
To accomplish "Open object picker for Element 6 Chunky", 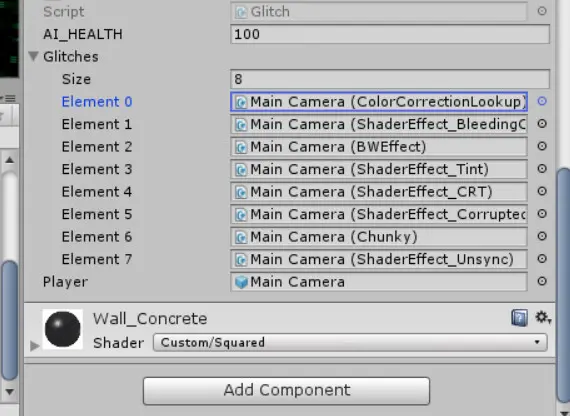I will point(542,236).
